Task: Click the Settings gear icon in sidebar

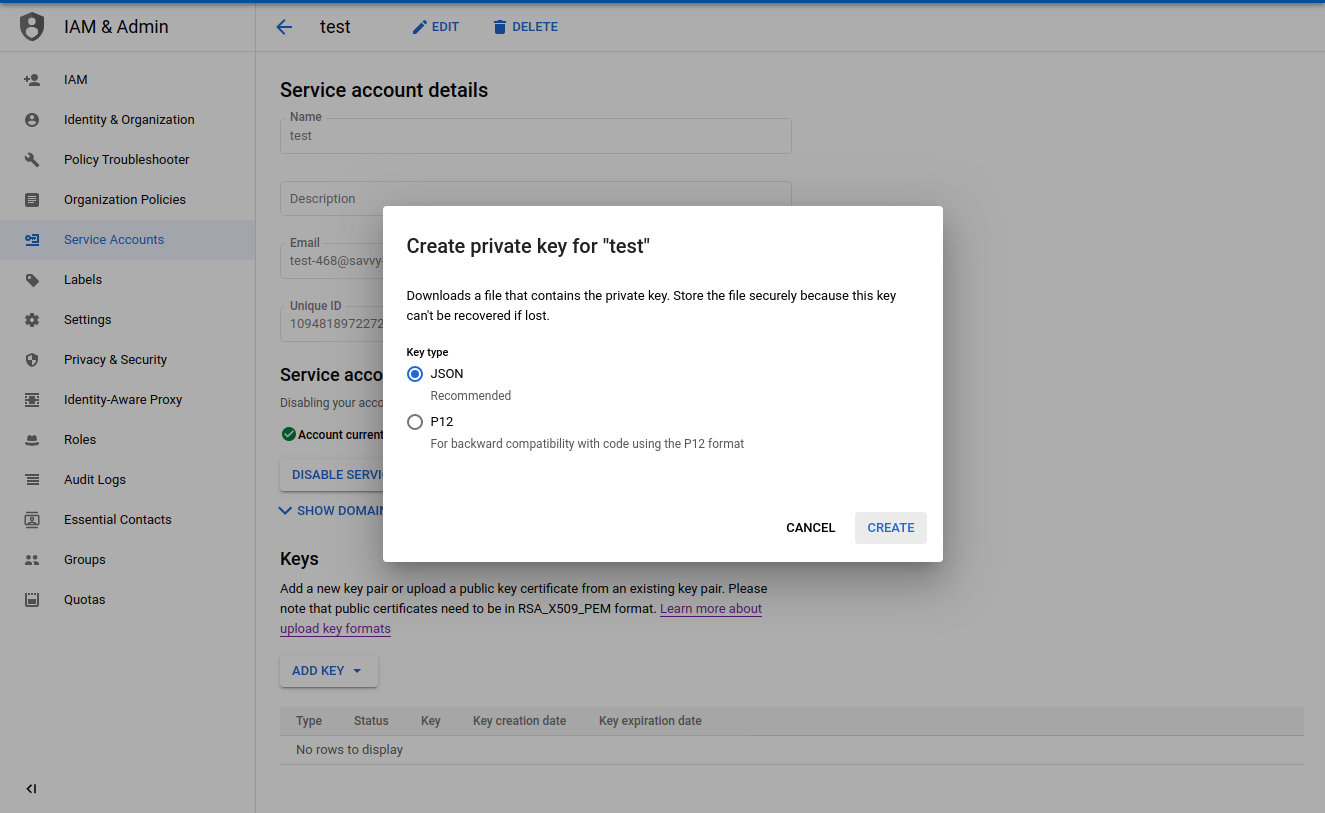Action: click(x=32, y=320)
